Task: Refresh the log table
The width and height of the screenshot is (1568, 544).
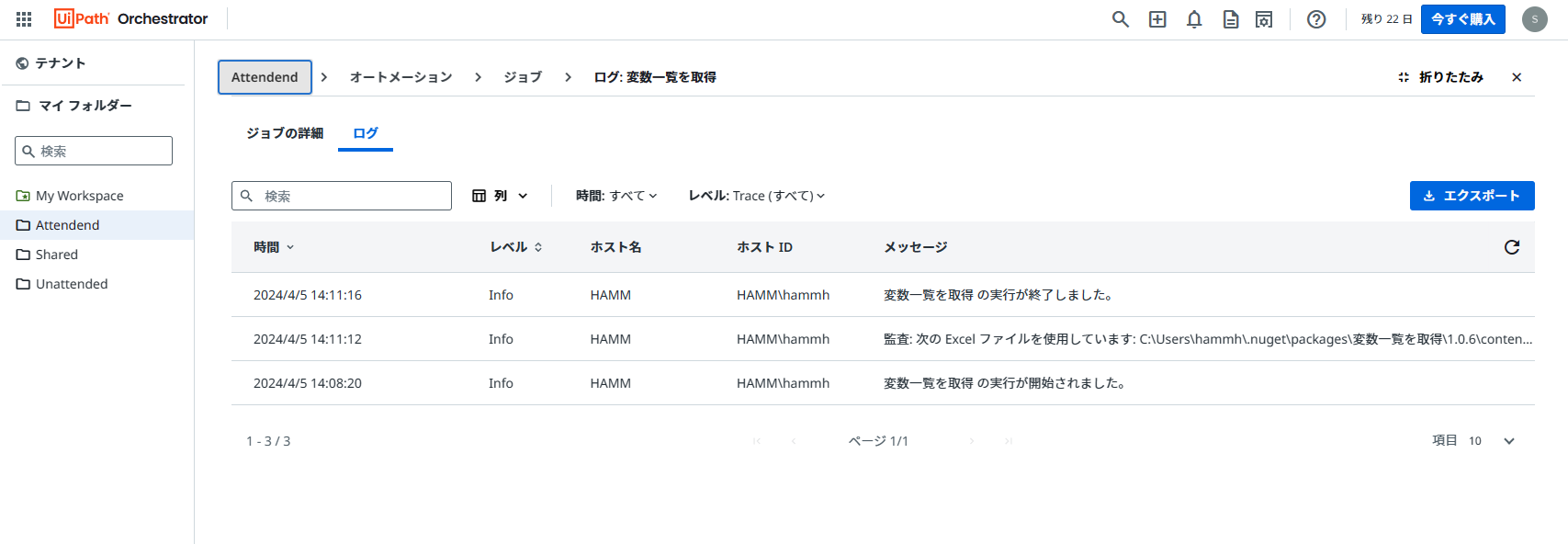Action: (1512, 247)
